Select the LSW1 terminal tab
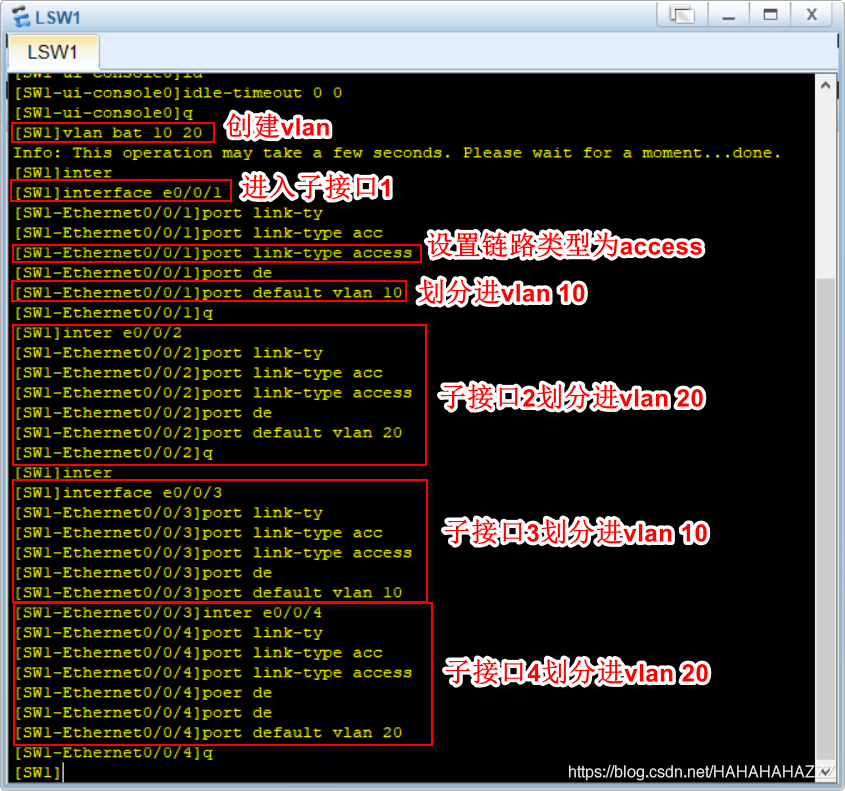845x791 pixels. coord(53,52)
